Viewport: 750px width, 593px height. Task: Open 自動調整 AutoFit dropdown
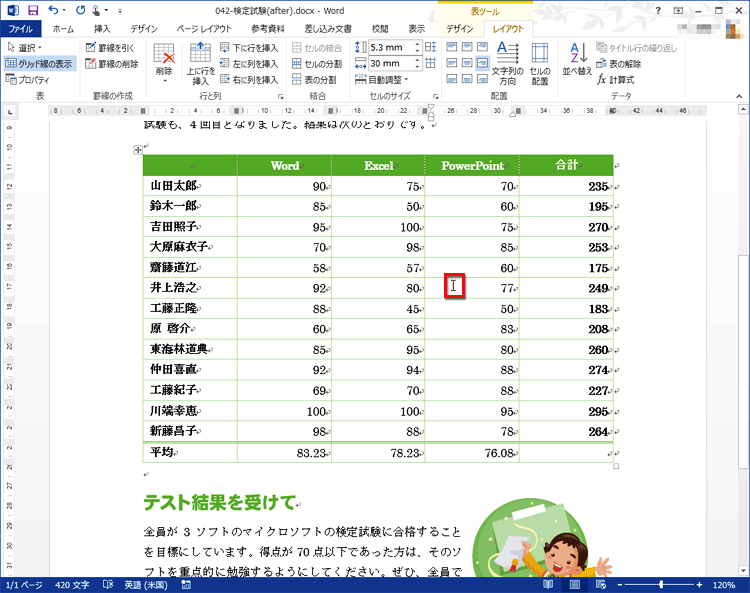pyautogui.click(x=382, y=79)
